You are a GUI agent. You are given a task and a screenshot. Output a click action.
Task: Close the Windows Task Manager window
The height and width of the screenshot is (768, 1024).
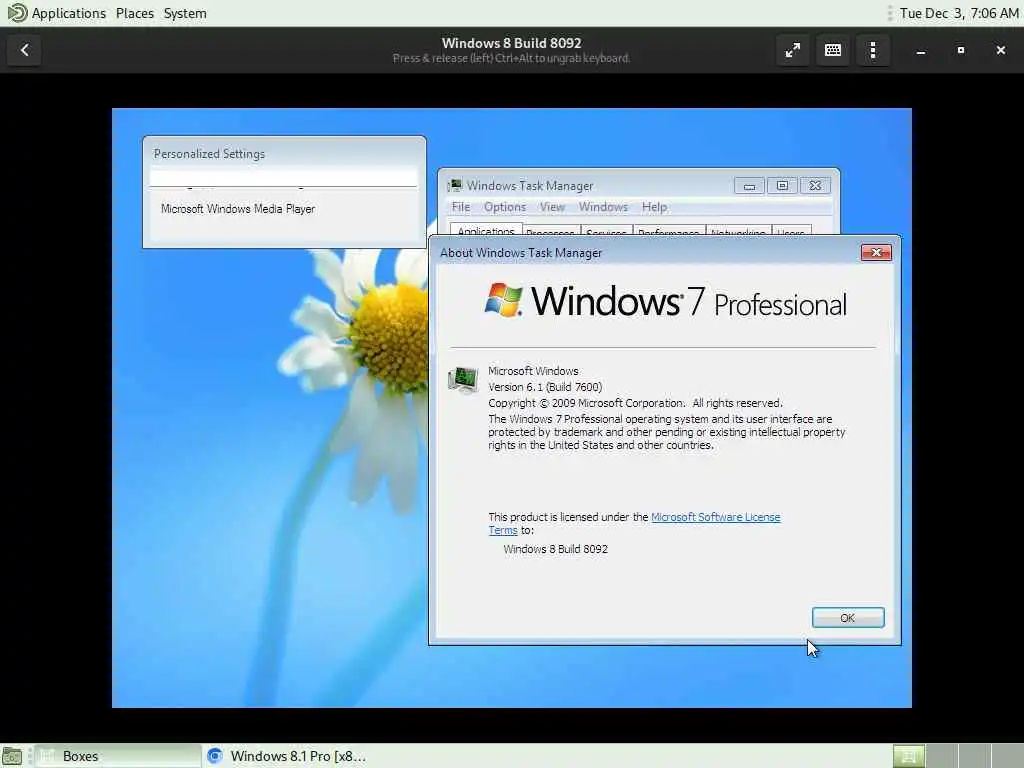tap(815, 186)
